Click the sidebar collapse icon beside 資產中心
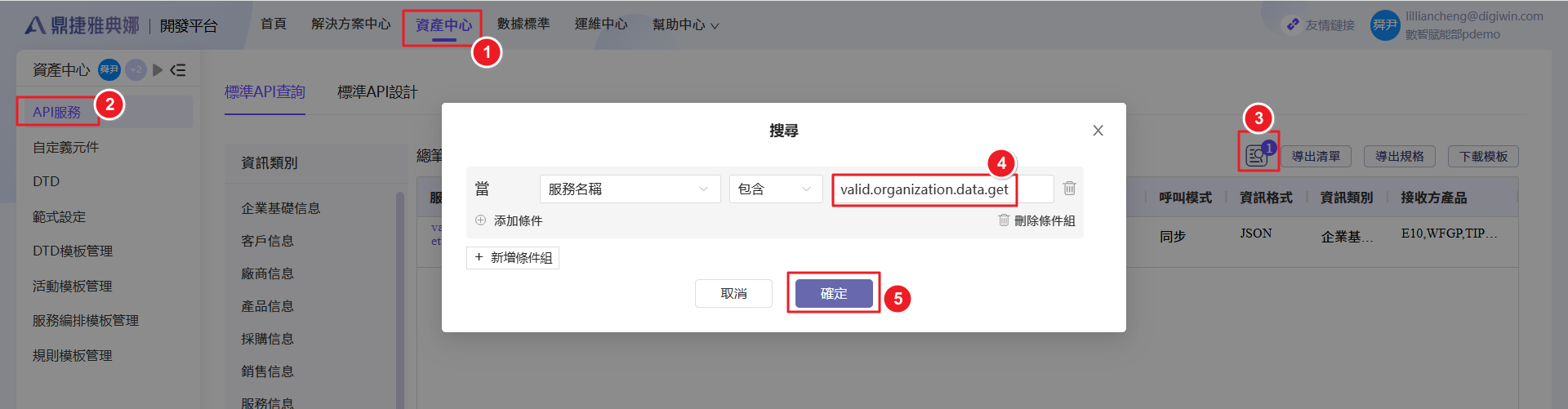This screenshot has width=1568, height=409. [x=178, y=70]
